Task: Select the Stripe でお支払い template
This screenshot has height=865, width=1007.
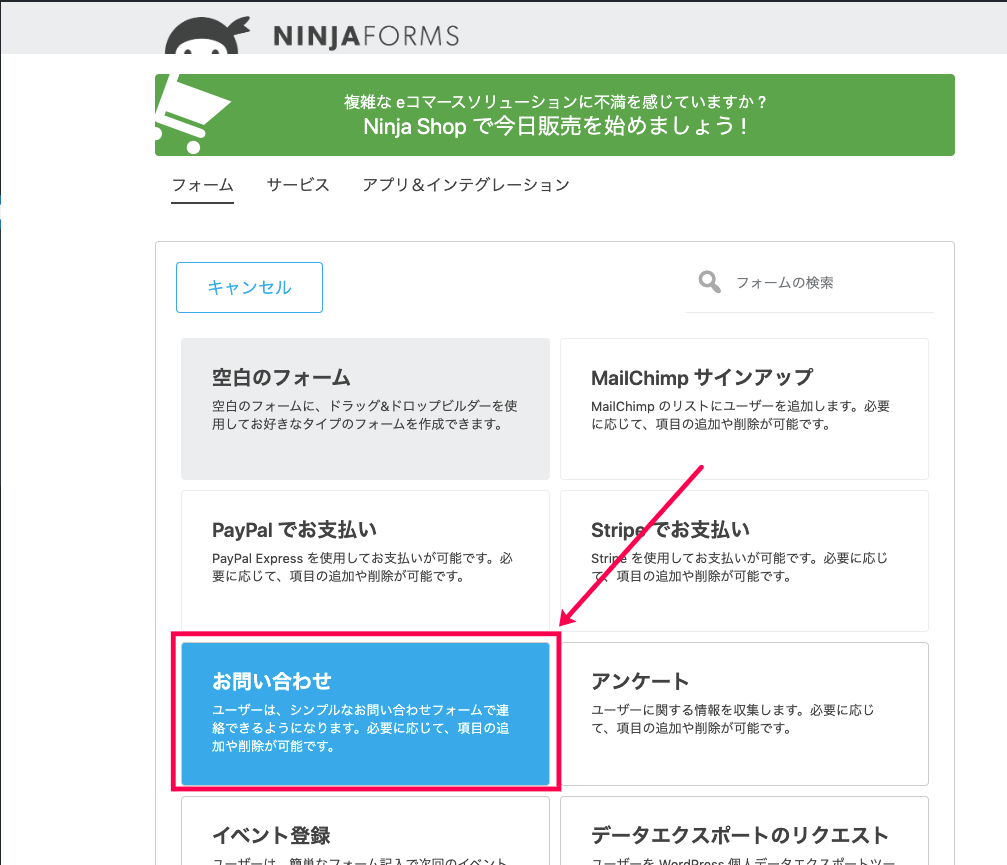Action: coord(744,561)
